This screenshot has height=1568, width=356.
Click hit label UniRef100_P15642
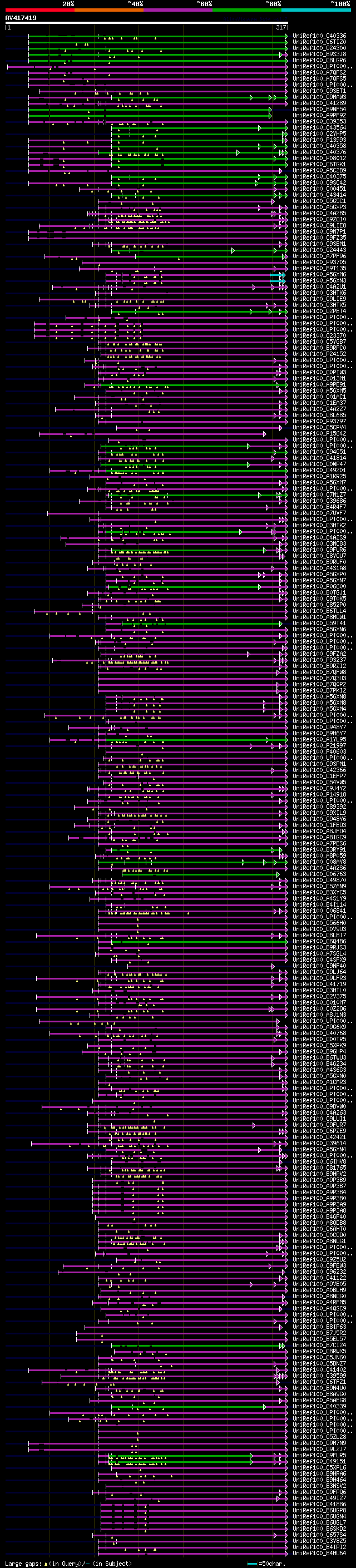(x=319, y=433)
